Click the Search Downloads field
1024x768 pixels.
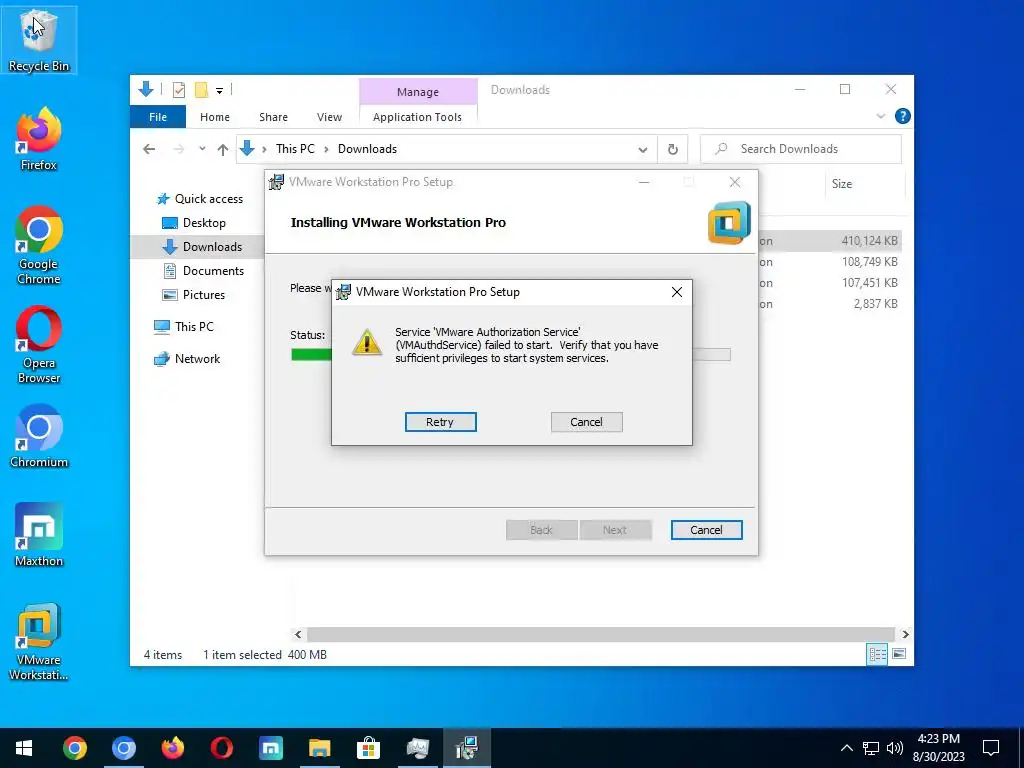[801, 149]
